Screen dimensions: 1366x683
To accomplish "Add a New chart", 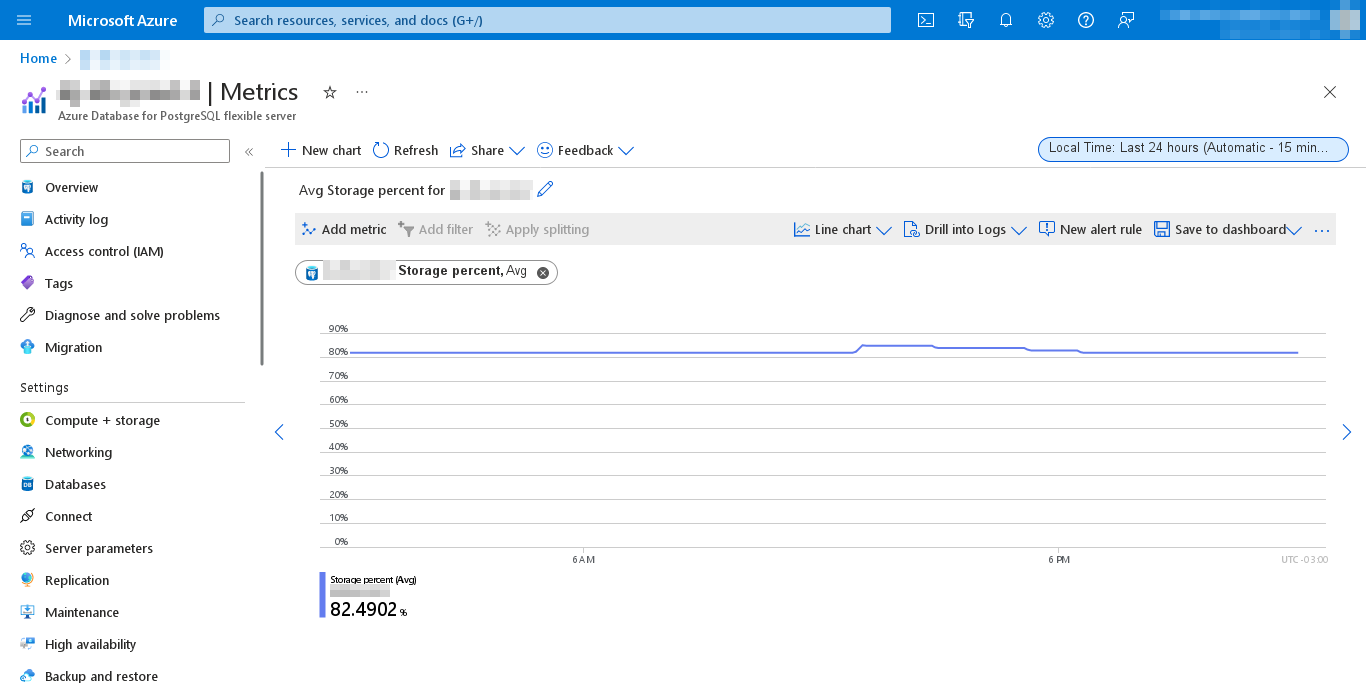I will click(x=320, y=150).
